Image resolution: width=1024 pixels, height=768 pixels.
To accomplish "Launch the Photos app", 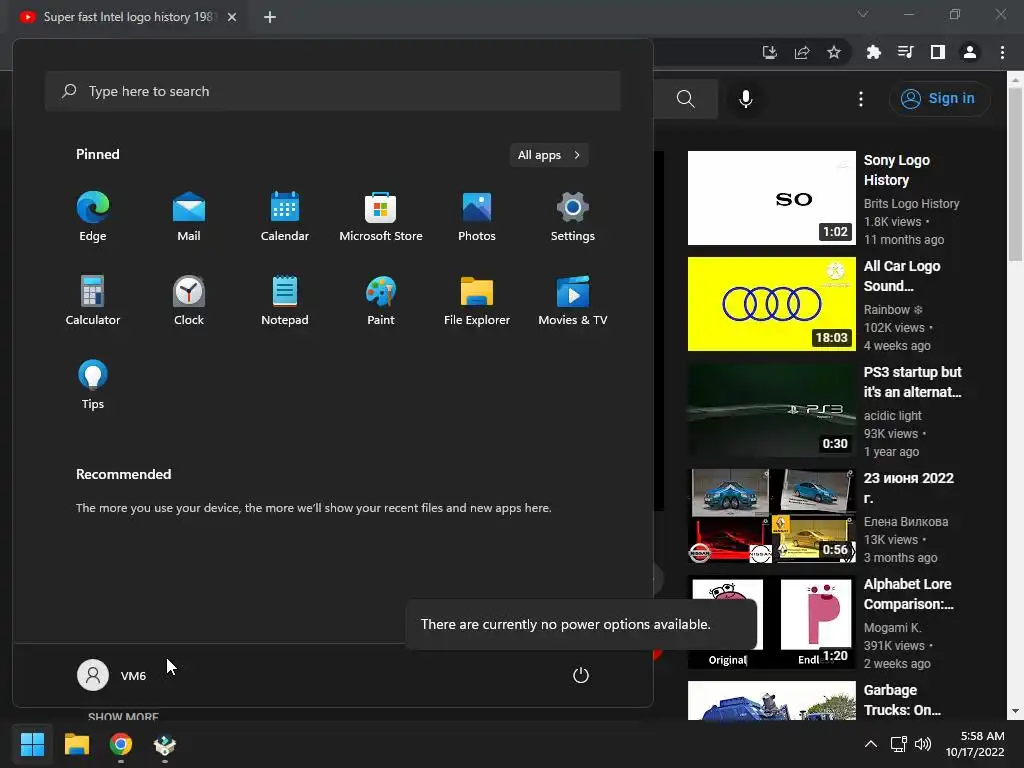I will tap(477, 217).
